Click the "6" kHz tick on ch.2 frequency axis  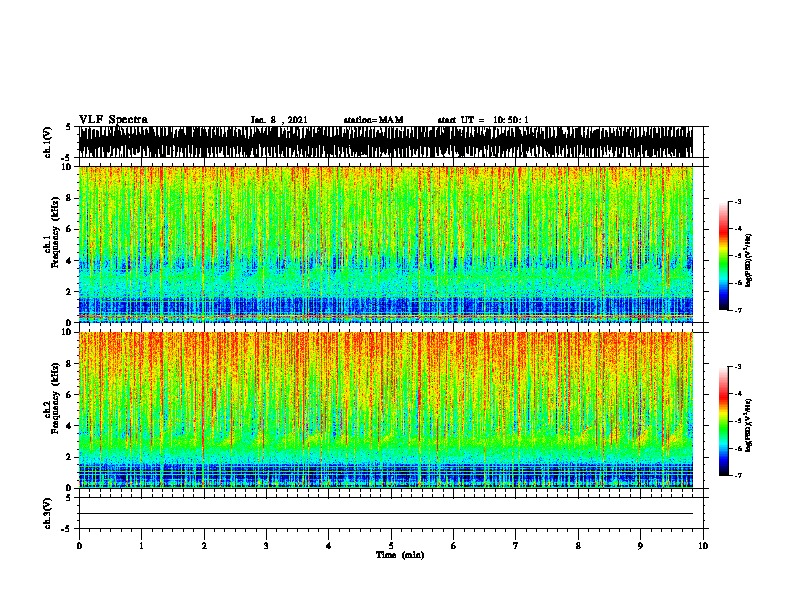(69, 394)
